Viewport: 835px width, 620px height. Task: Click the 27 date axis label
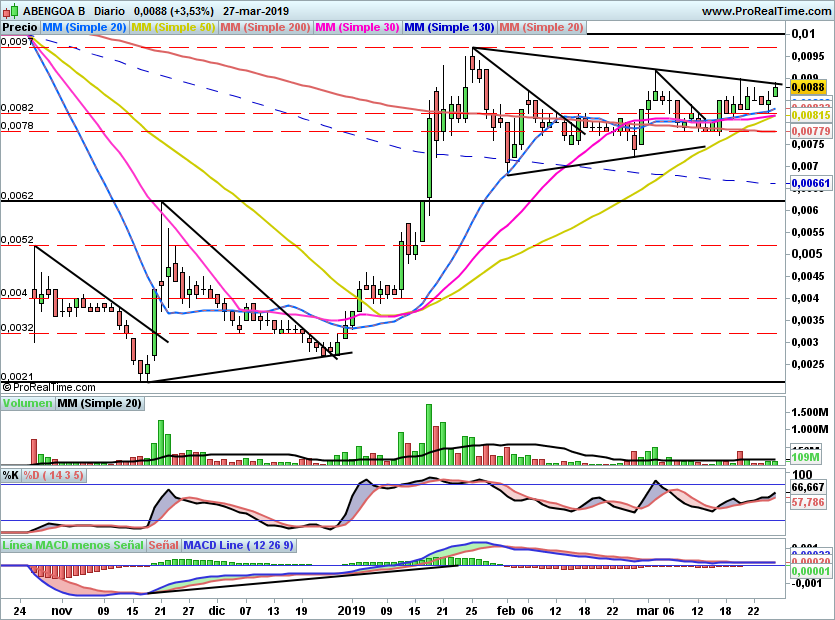(x=188, y=610)
